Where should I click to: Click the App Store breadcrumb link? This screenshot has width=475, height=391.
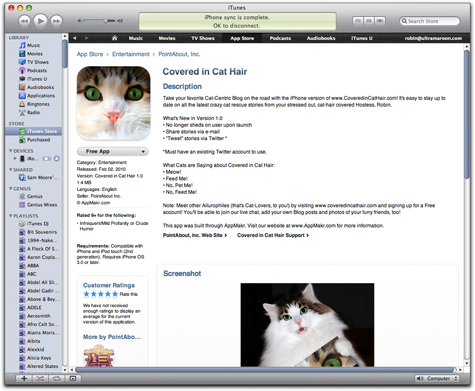(90, 54)
